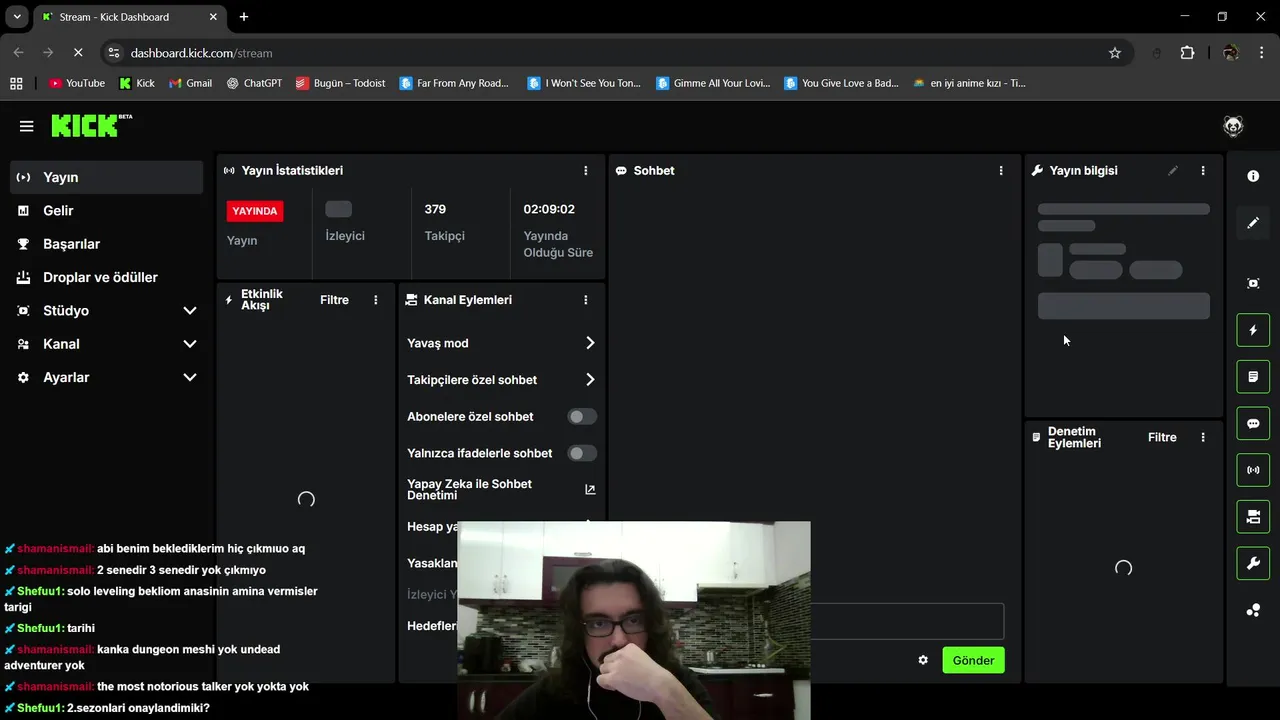Go to Gelir in the left navigation
The image size is (1280, 720).
point(107,210)
